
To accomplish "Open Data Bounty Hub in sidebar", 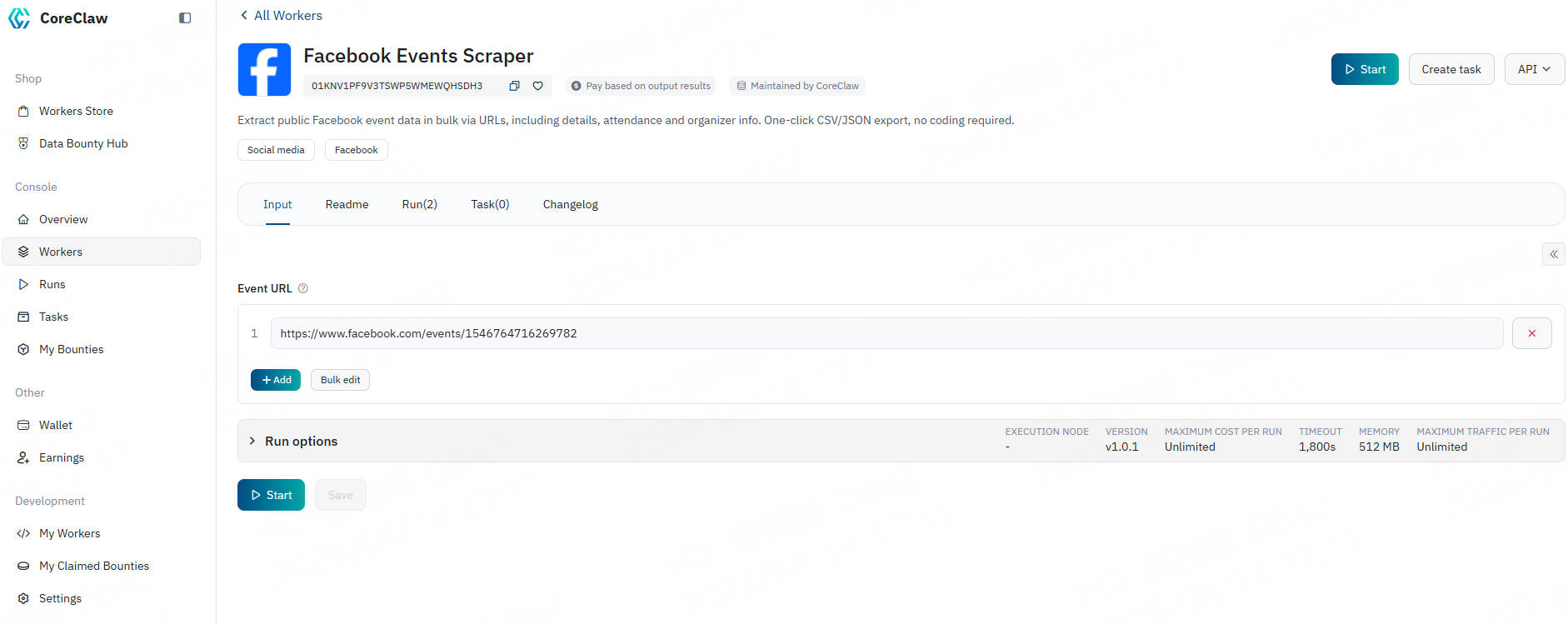I will pyautogui.click(x=83, y=143).
